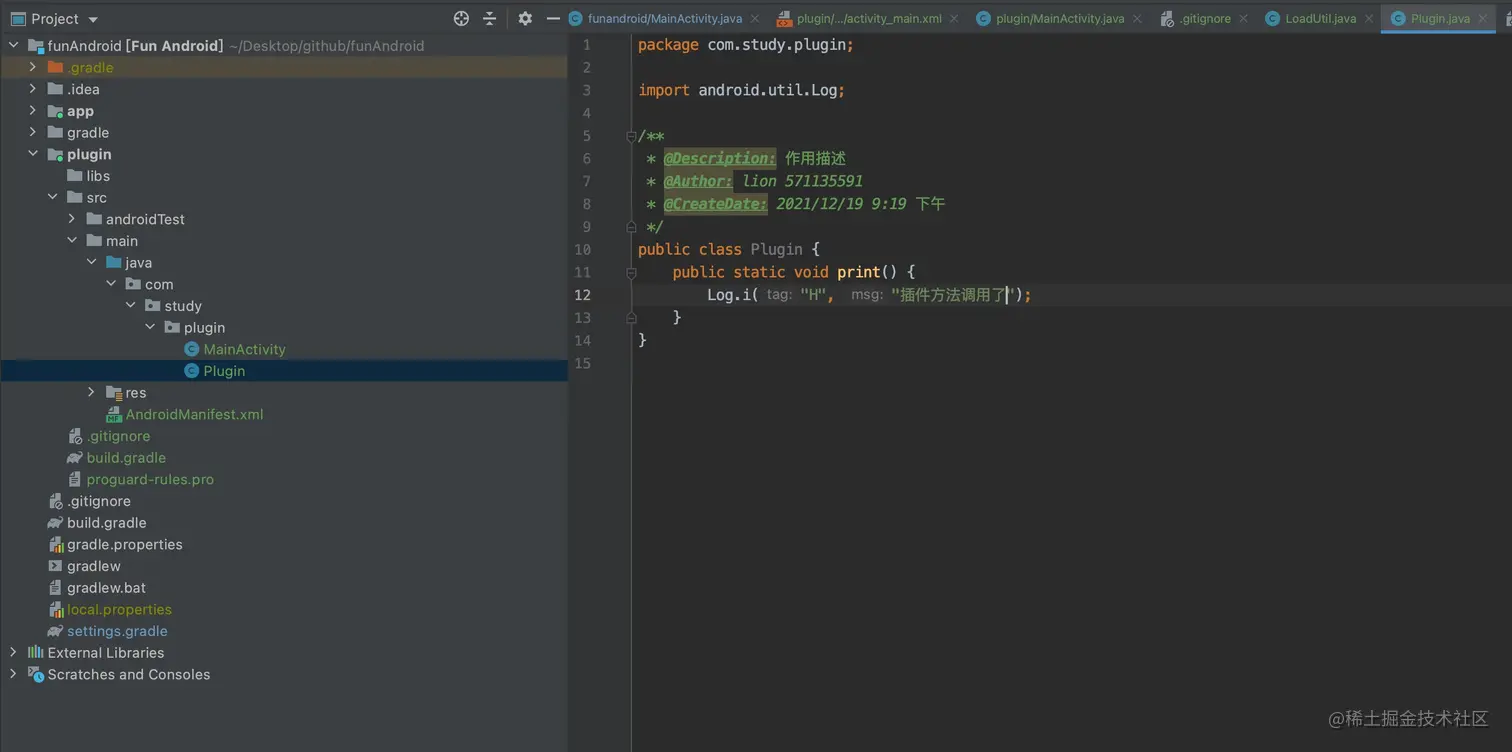Select gradlew.bat in the tree
This screenshot has width=1512, height=752.
coord(106,588)
